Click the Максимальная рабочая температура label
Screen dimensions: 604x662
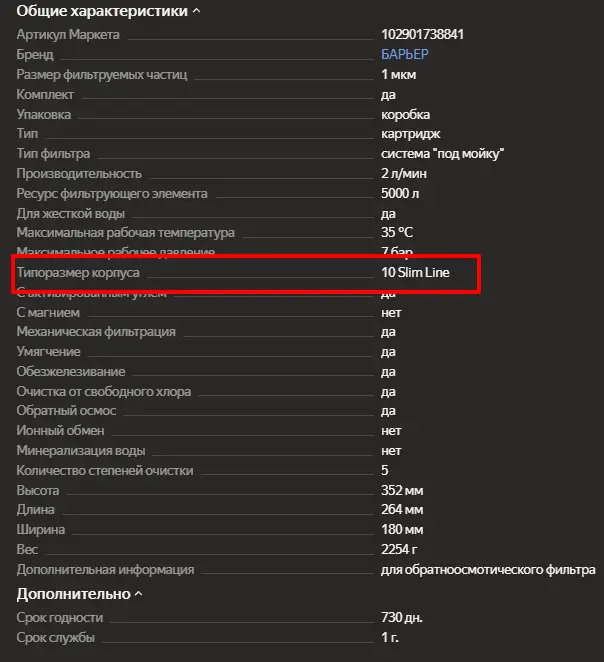coord(125,232)
